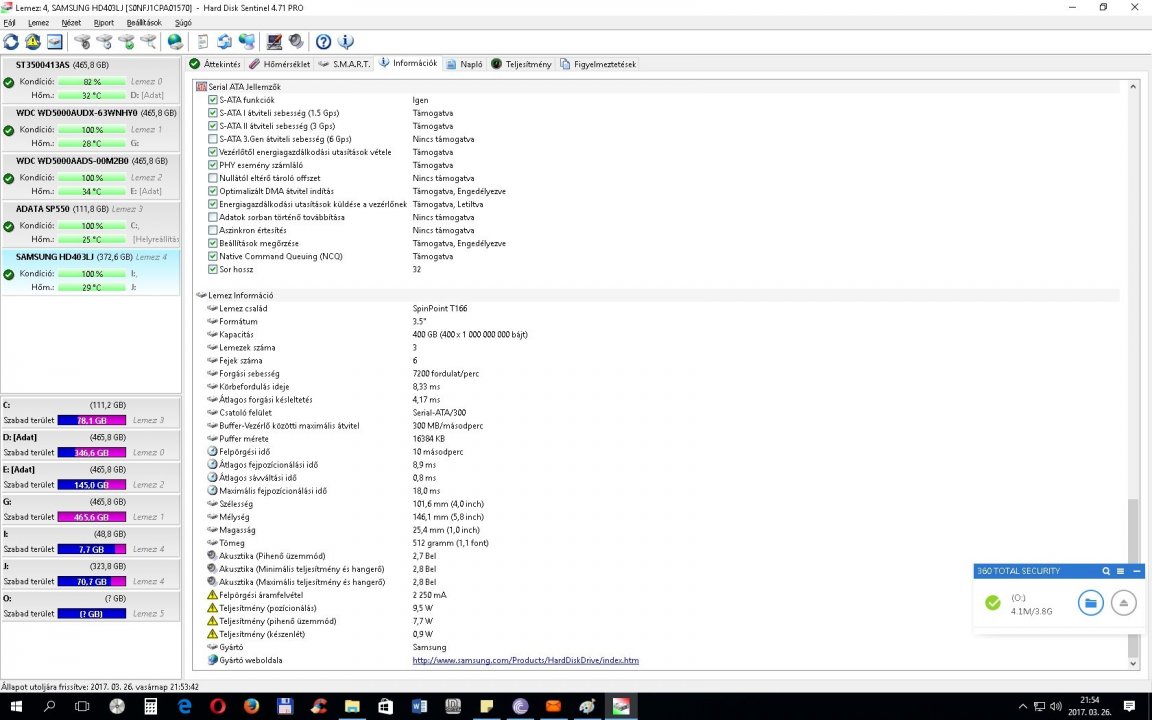Toggle Beállítások megőrzése checkbox
Viewport: 1152px width, 720px height.
pyautogui.click(x=212, y=243)
